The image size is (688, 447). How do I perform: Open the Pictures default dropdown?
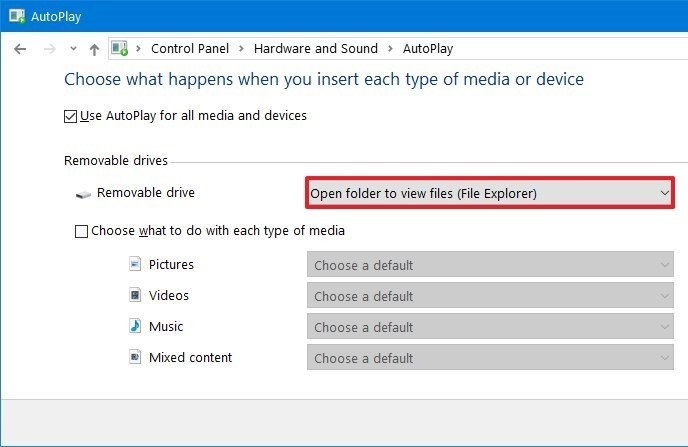coord(489,265)
